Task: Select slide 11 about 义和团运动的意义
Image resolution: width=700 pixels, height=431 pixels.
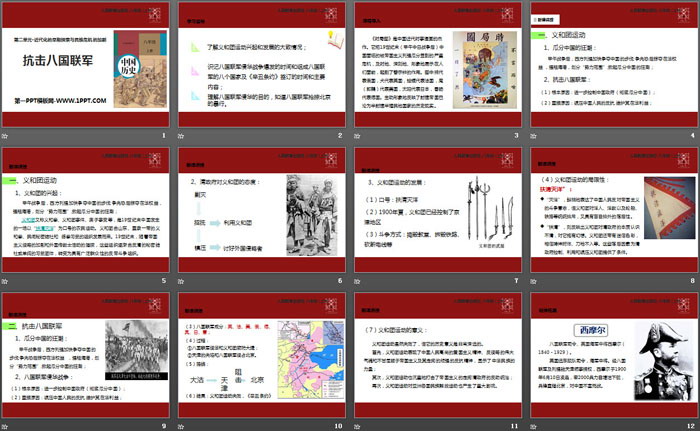Action: (438, 356)
